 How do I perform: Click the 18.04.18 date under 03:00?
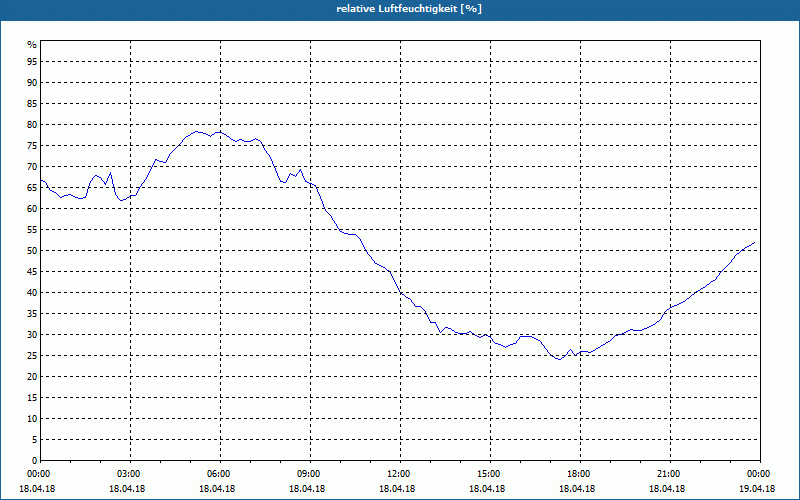pyautogui.click(x=127, y=489)
